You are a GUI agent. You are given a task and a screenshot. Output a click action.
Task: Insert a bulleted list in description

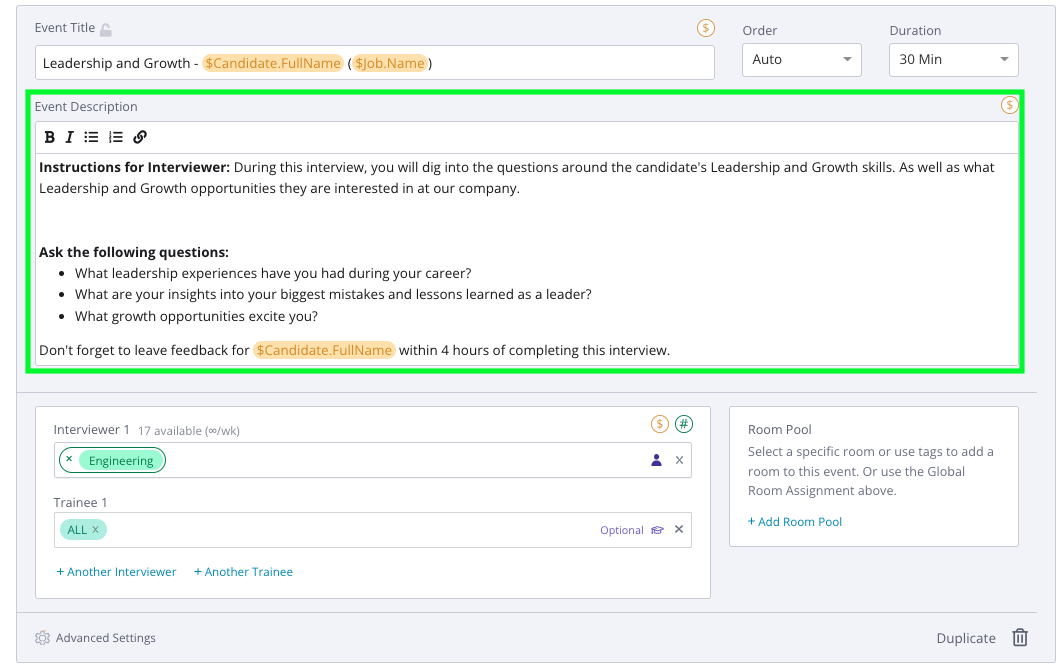(x=92, y=137)
